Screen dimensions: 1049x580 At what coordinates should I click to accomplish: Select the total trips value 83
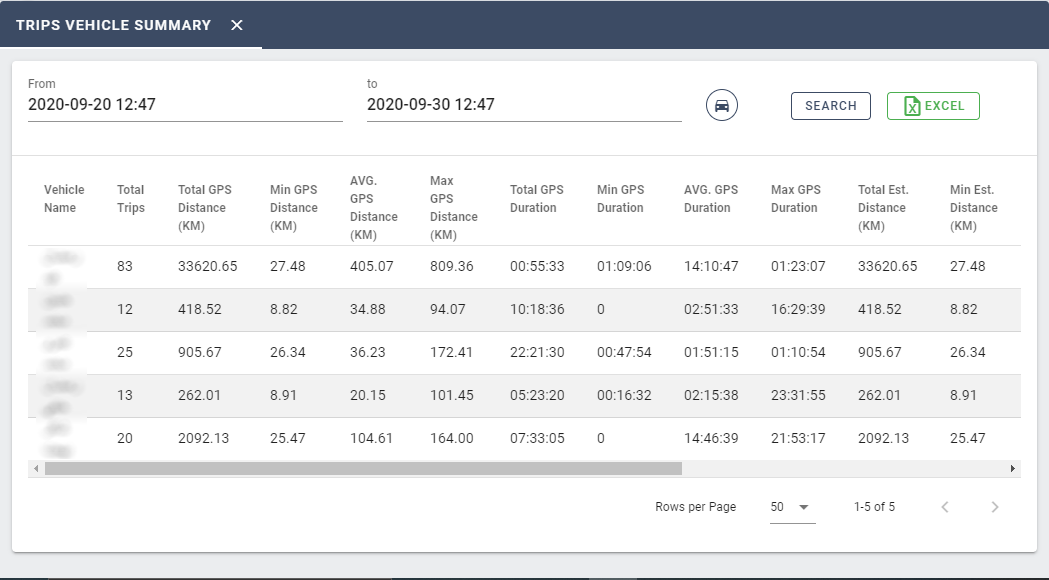coord(124,266)
